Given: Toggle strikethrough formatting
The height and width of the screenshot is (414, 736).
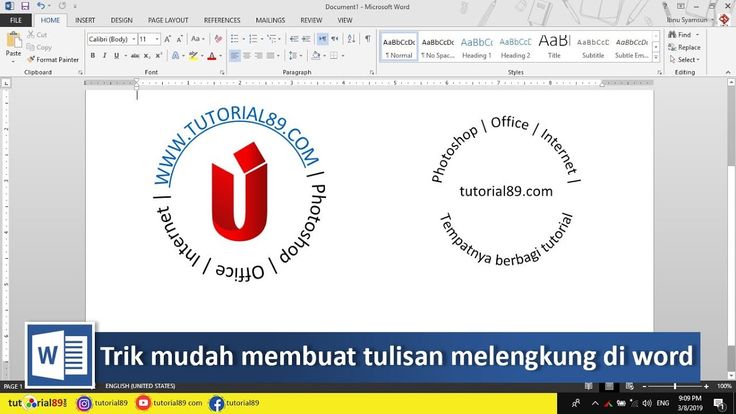Looking at the screenshot, I should [135, 56].
